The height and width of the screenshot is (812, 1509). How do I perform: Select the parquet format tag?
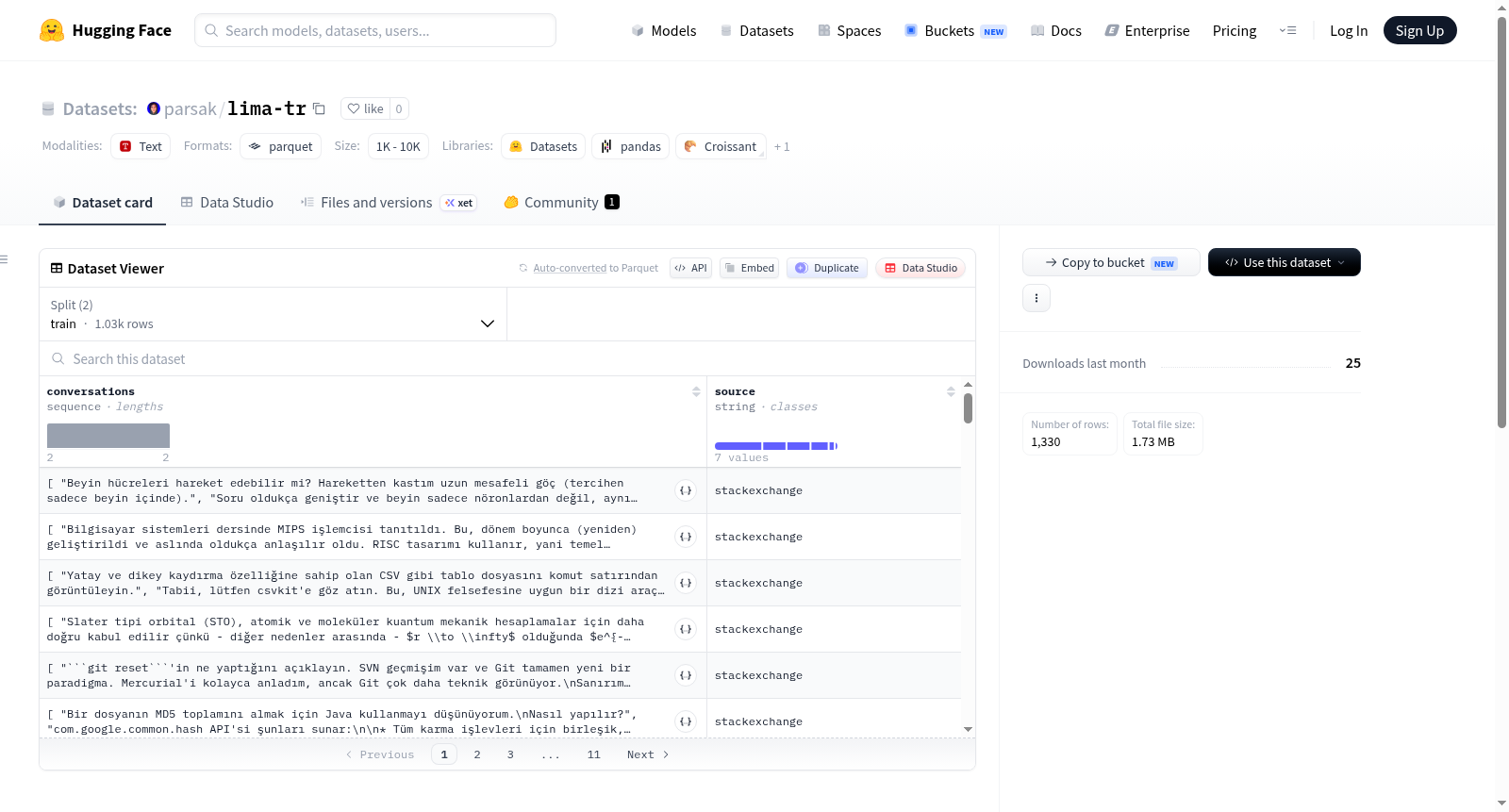tap(281, 146)
